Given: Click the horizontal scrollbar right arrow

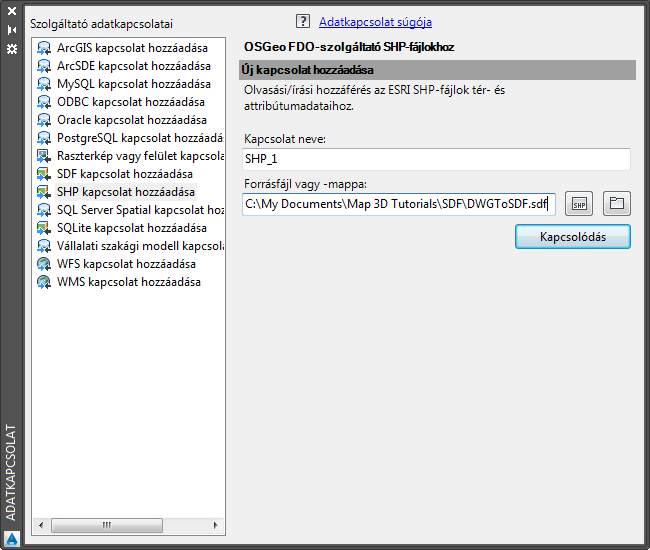Looking at the screenshot, I should pyautogui.click(x=218, y=524).
